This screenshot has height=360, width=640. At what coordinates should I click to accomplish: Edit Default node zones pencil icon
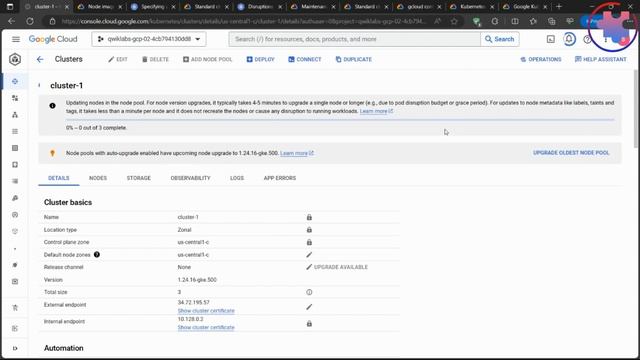tap(309, 255)
